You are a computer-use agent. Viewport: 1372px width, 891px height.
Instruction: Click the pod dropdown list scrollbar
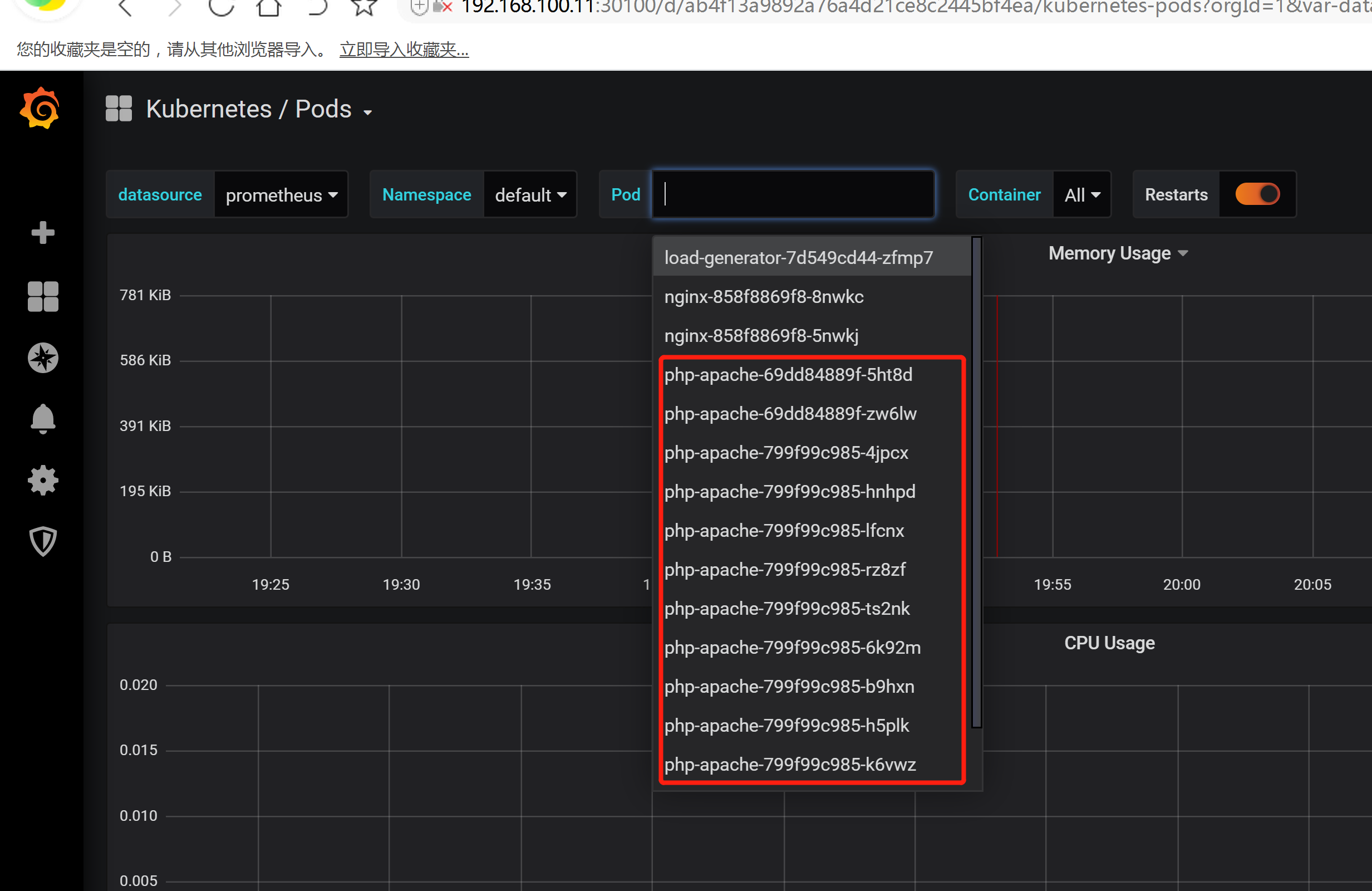pyautogui.click(x=976, y=482)
